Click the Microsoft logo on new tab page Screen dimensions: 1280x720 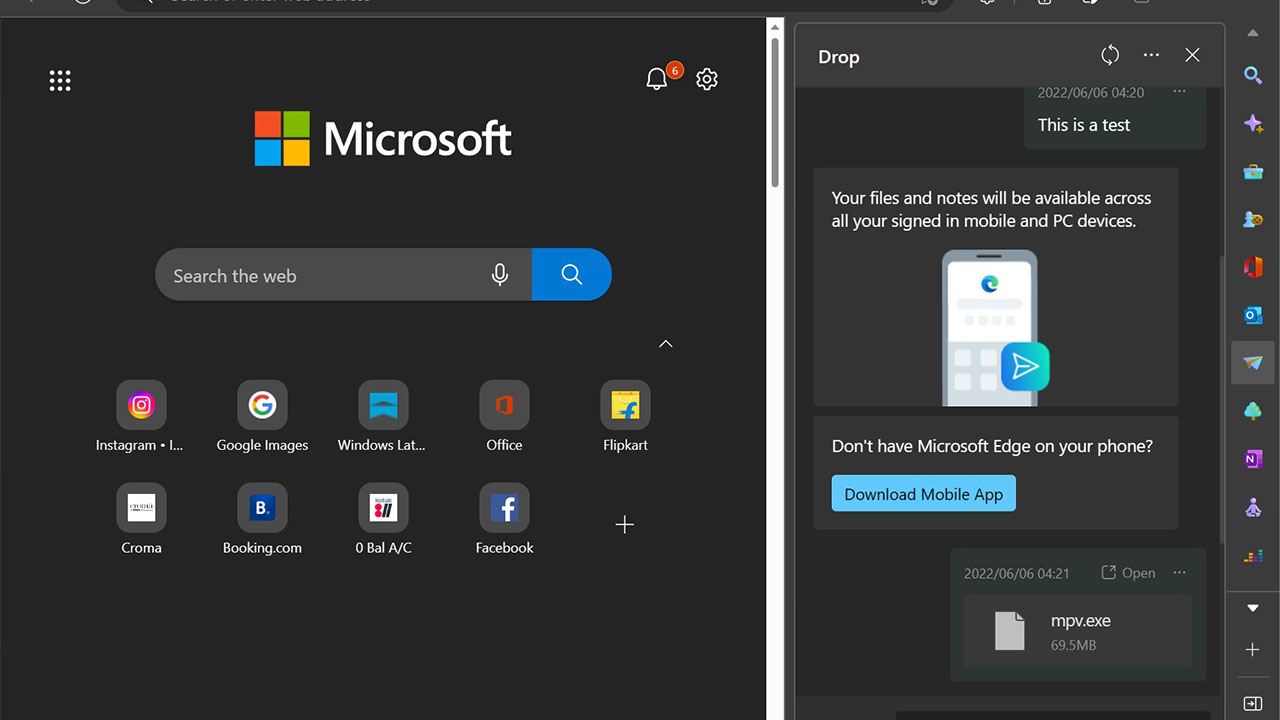pyautogui.click(x=383, y=138)
